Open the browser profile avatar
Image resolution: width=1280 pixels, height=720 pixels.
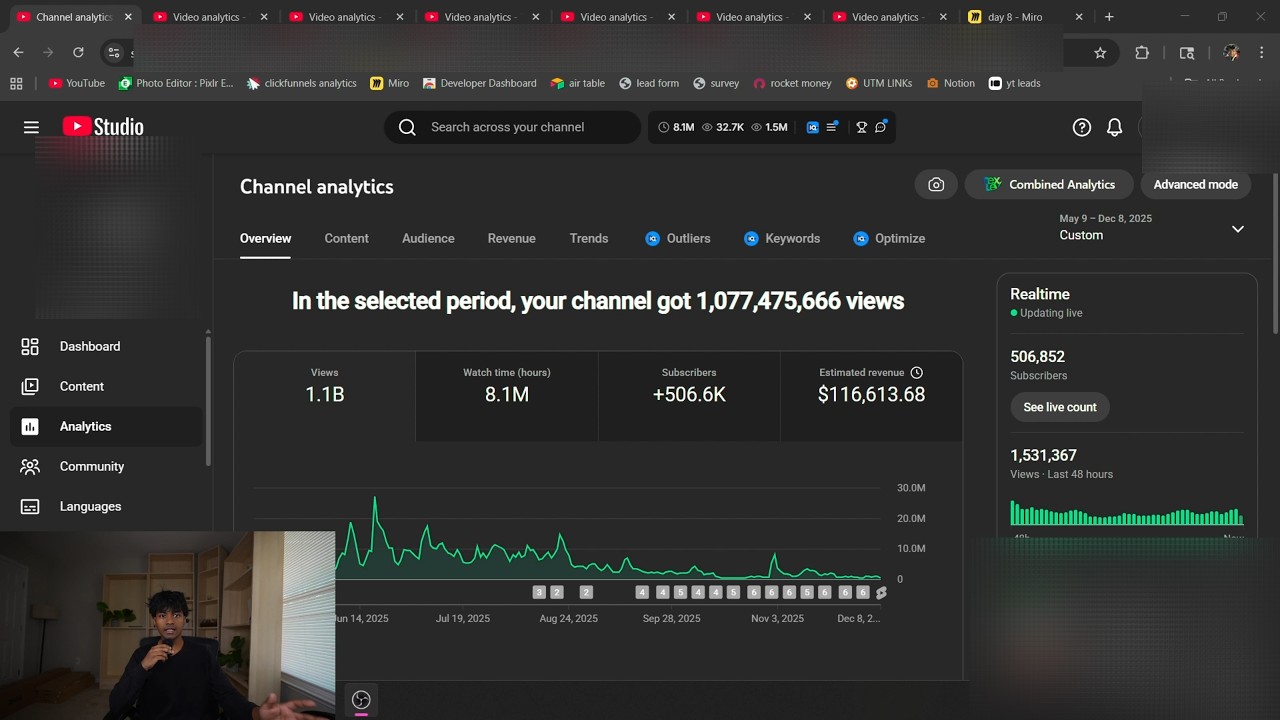pos(1231,52)
